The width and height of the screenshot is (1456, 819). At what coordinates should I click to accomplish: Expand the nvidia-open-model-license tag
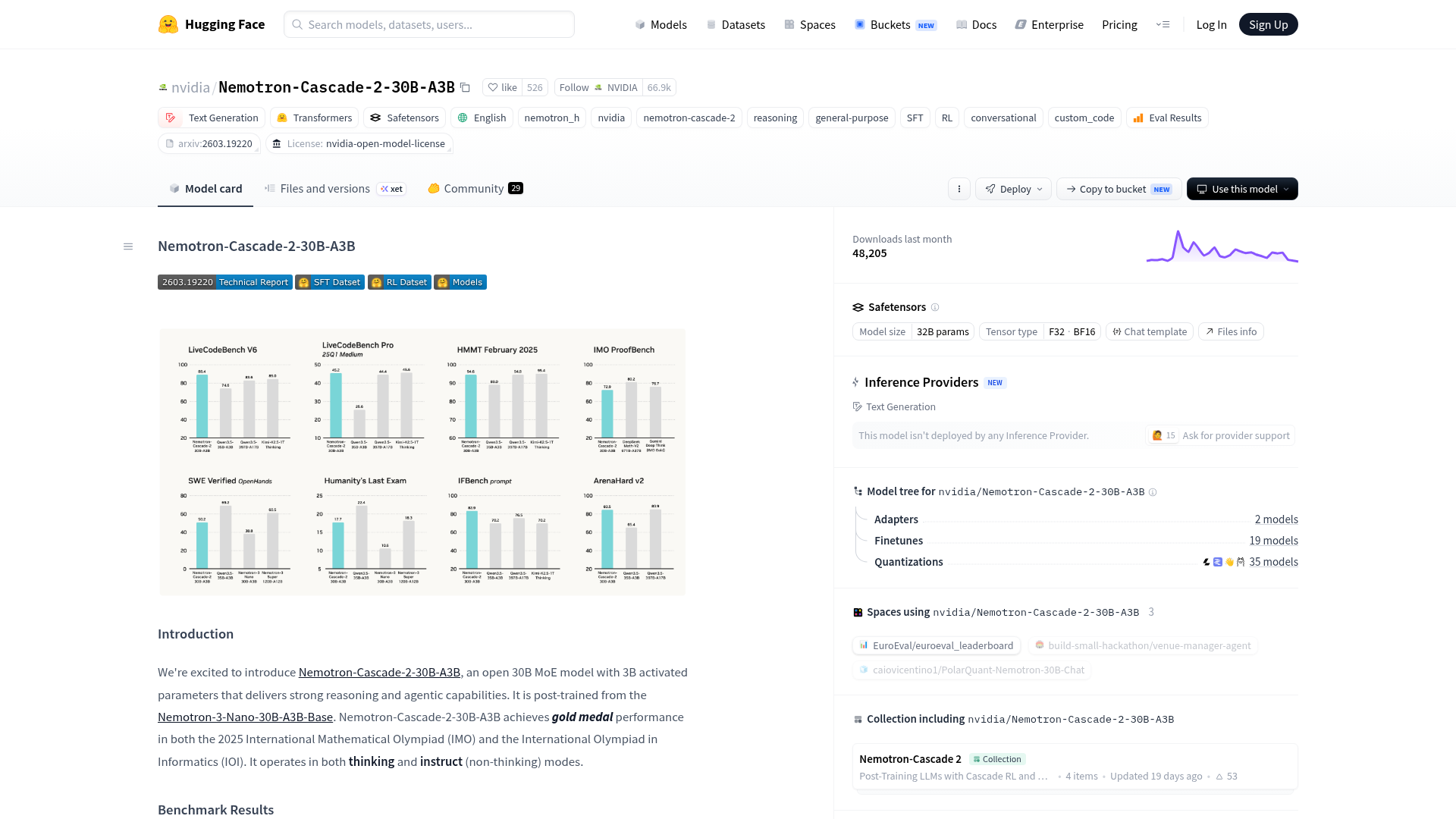click(359, 143)
